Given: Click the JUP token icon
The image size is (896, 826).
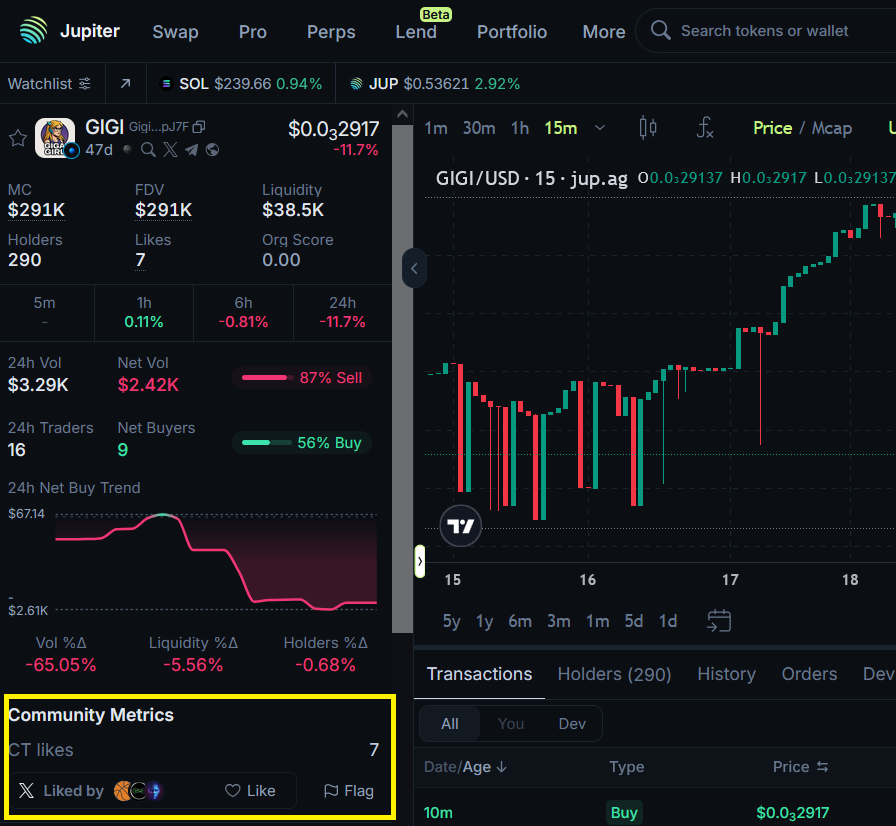Looking at the screenshot, I should tap(356, 84).
